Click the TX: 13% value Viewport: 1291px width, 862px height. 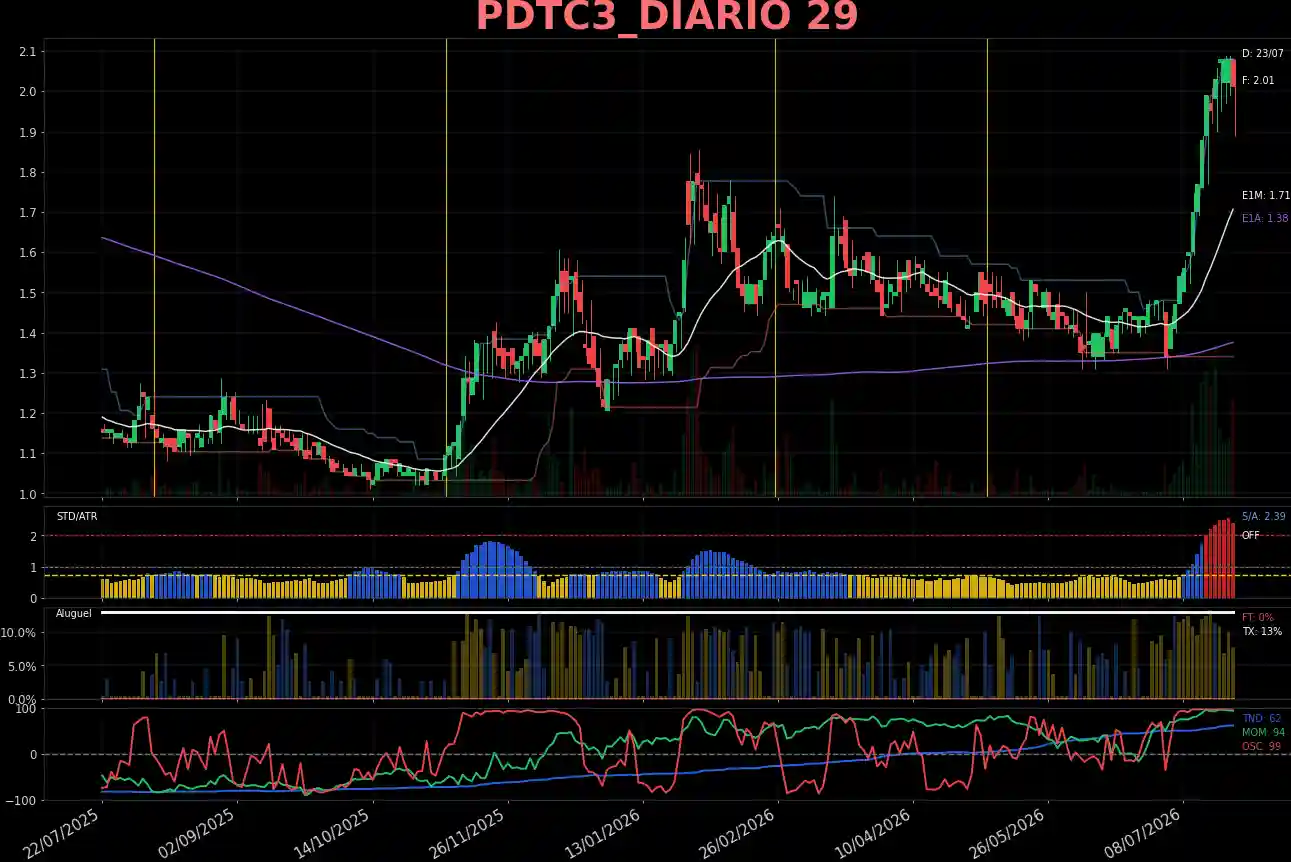pos(1261,631)
